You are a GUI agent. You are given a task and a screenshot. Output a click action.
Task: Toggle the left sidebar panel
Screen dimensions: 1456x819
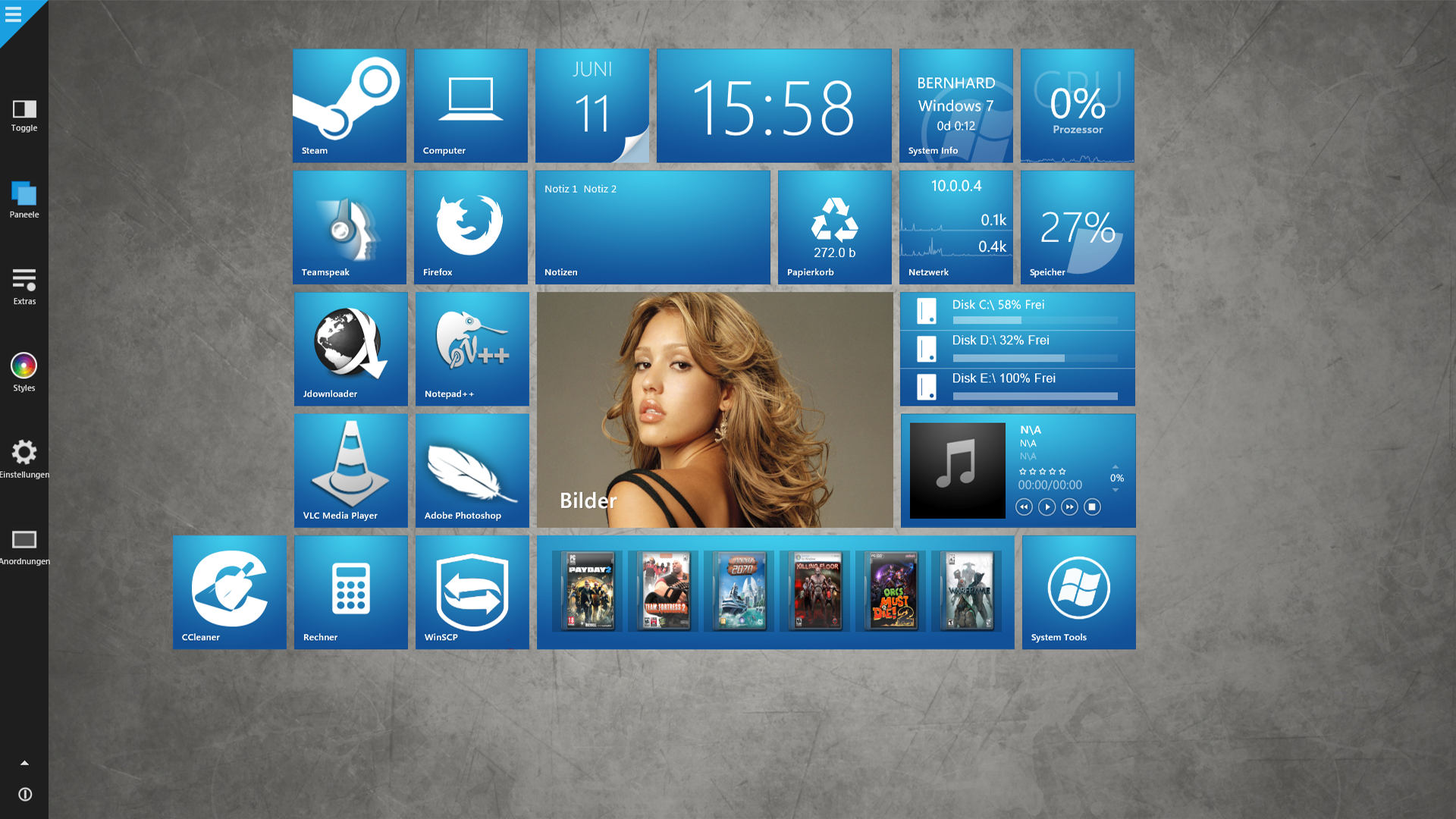[x=24, y=113]
